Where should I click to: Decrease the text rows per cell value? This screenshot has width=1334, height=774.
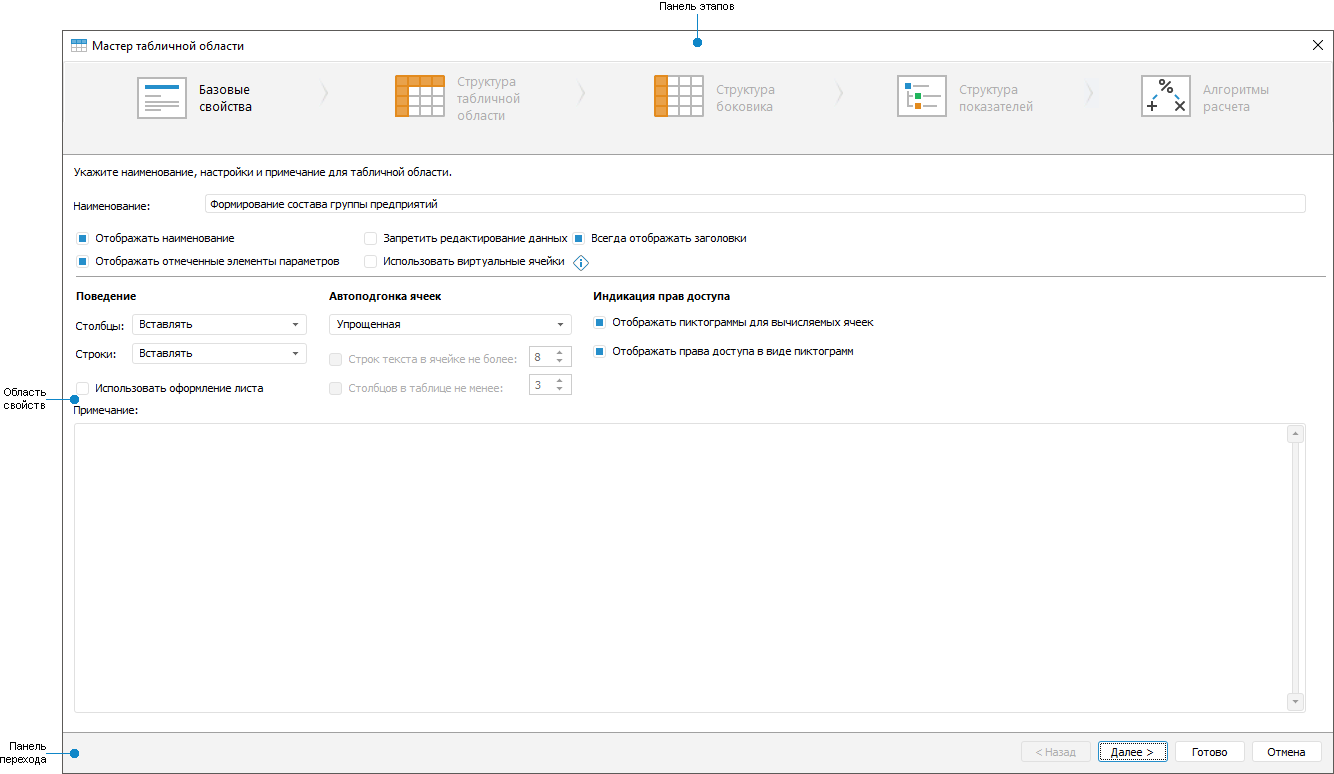click(560, 362)
